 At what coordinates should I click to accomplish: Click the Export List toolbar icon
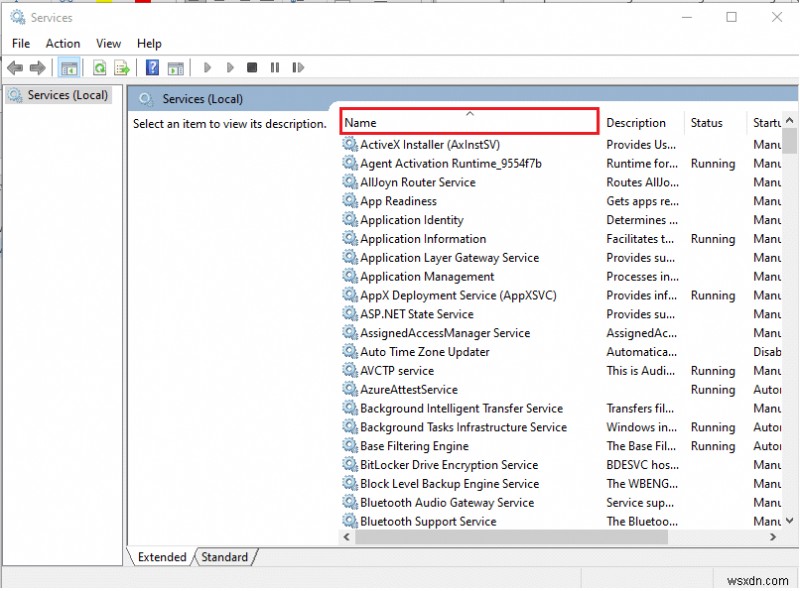[x=121, y=68]
